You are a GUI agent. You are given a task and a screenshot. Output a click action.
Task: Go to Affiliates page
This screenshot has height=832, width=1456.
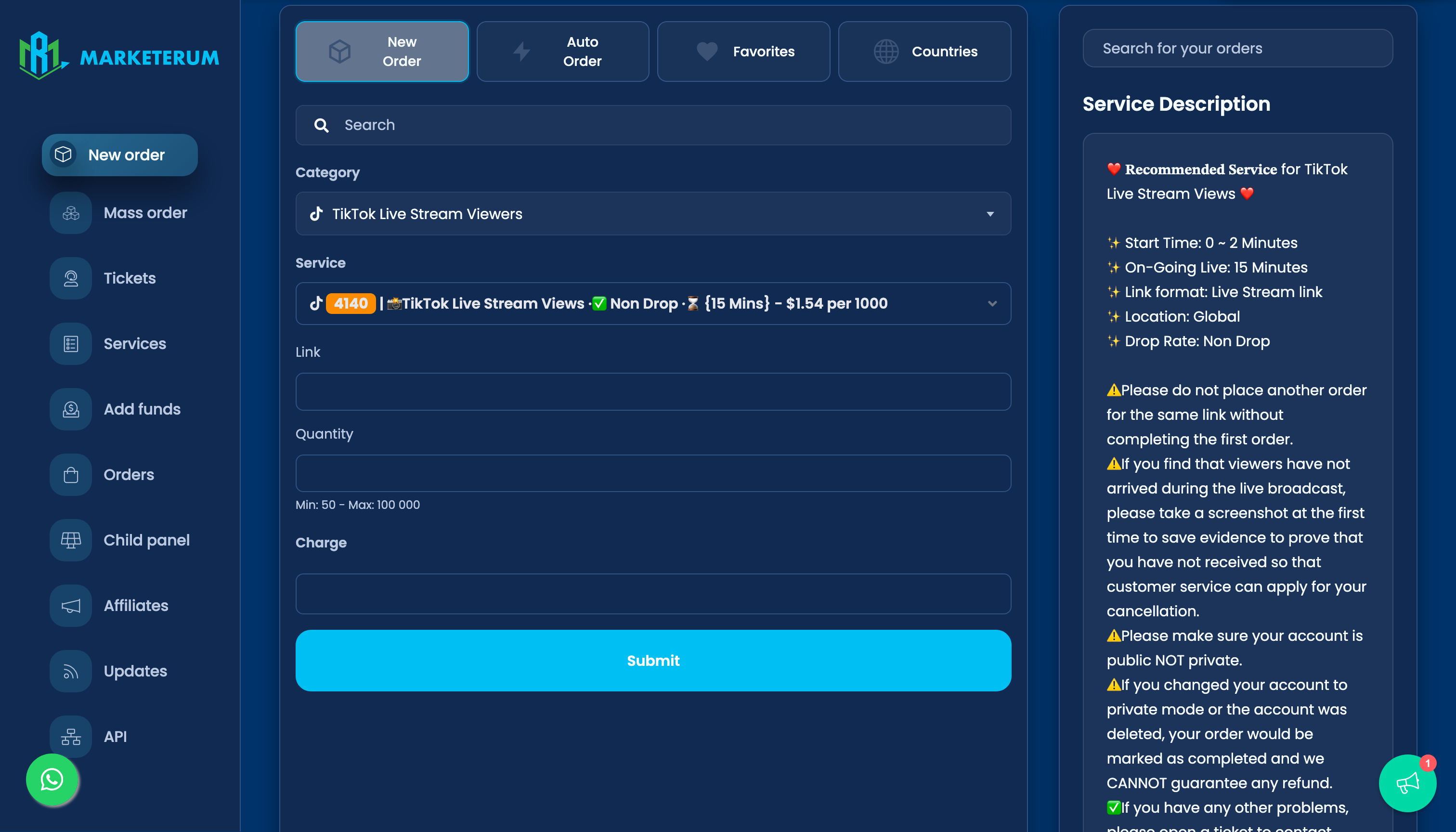(135, 606)
